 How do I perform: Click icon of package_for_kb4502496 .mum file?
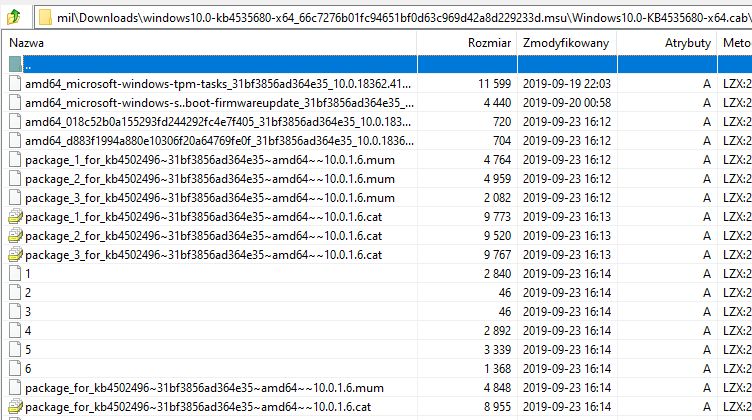point(15,387)
